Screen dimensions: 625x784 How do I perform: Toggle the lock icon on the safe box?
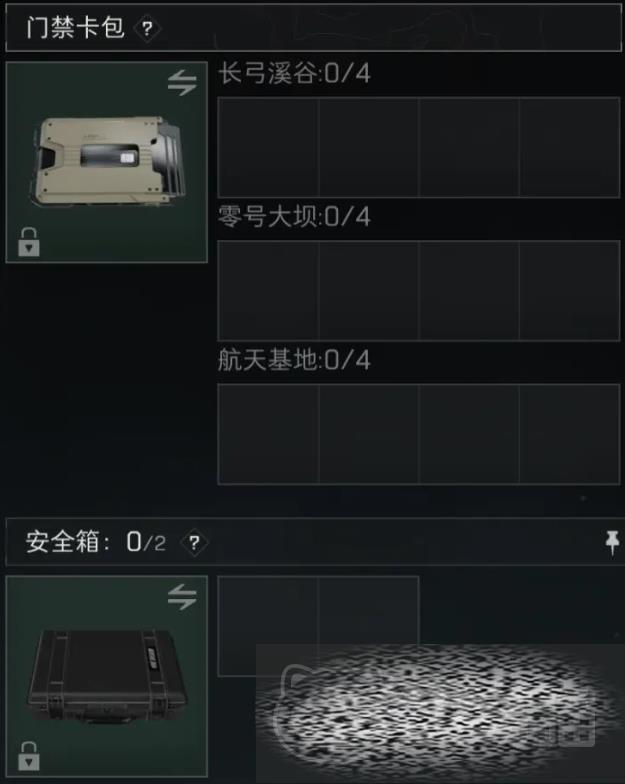(x=28, y=756)
